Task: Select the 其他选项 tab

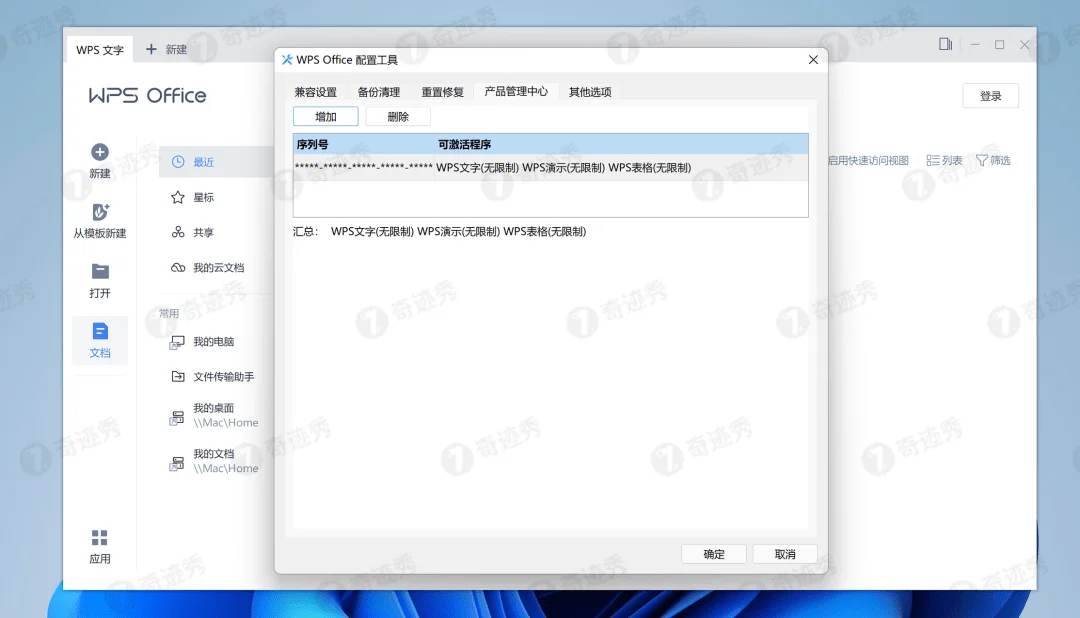Action: (591, 91)
